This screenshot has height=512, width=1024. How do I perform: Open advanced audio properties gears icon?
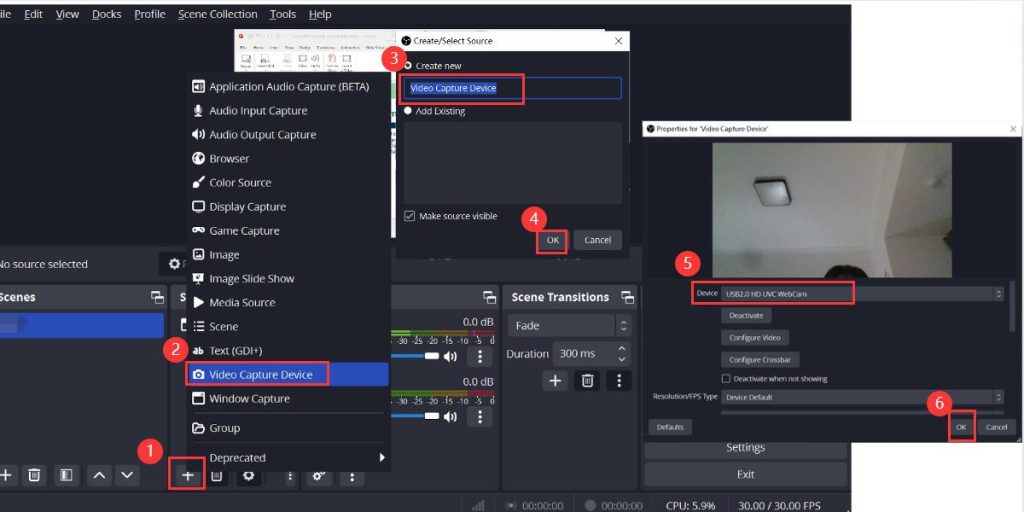319,476
